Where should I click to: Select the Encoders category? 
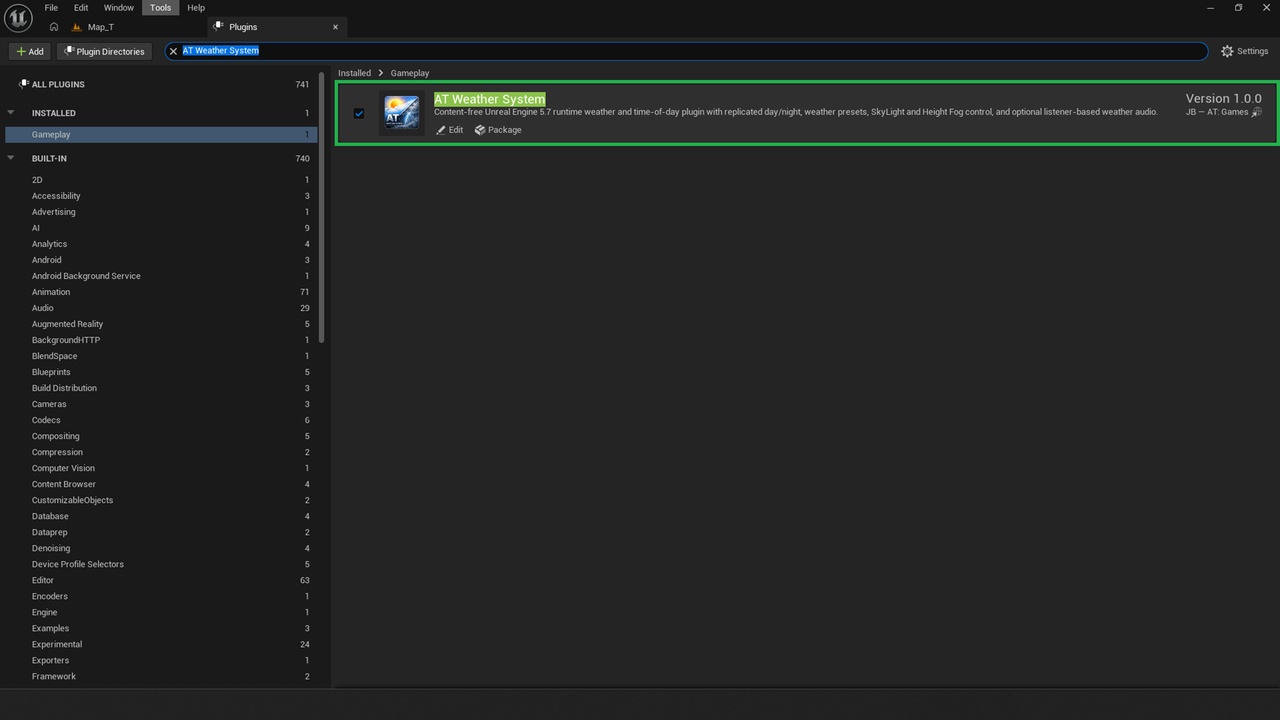coord(160,596)
